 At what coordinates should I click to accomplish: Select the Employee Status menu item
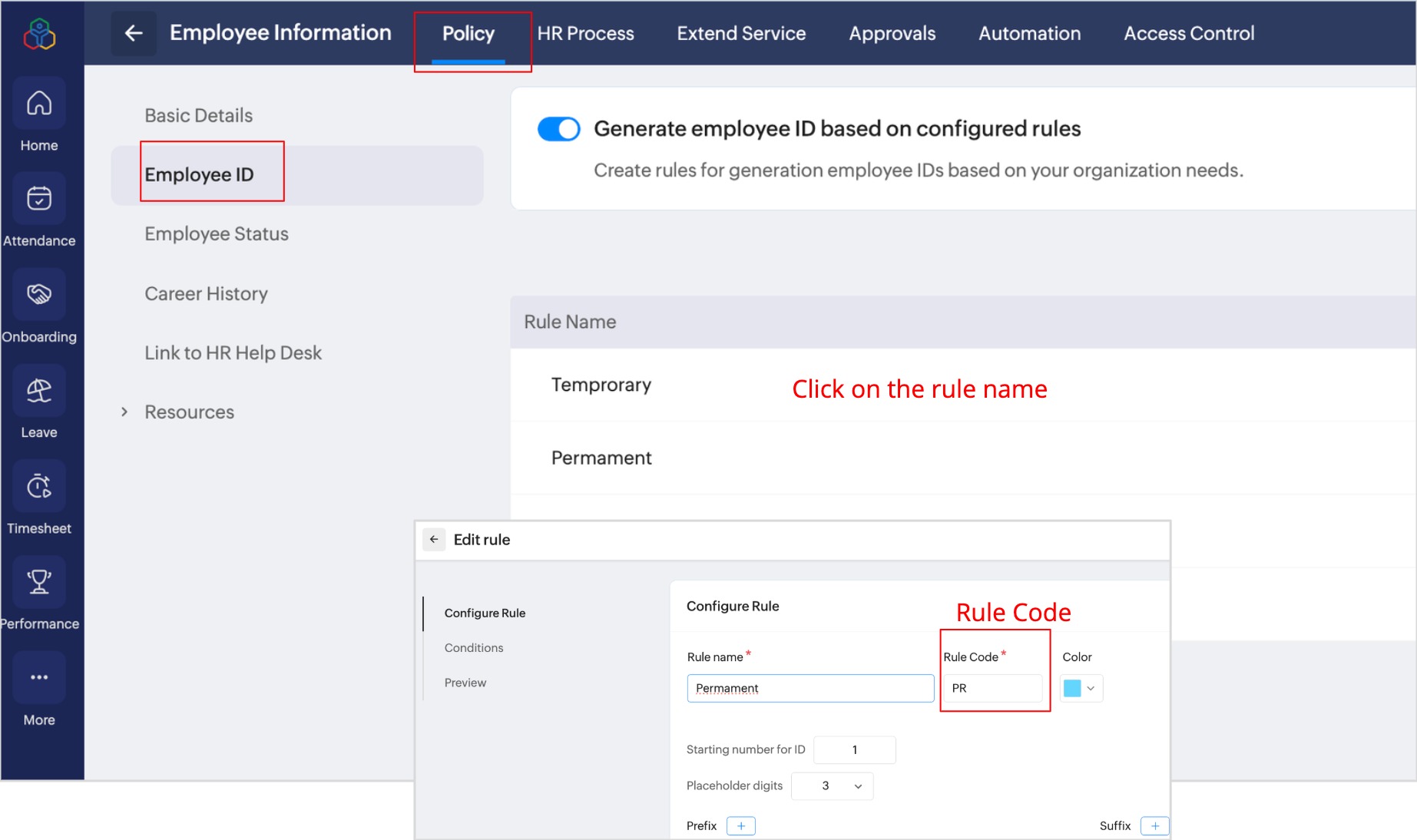click(217, 234)
